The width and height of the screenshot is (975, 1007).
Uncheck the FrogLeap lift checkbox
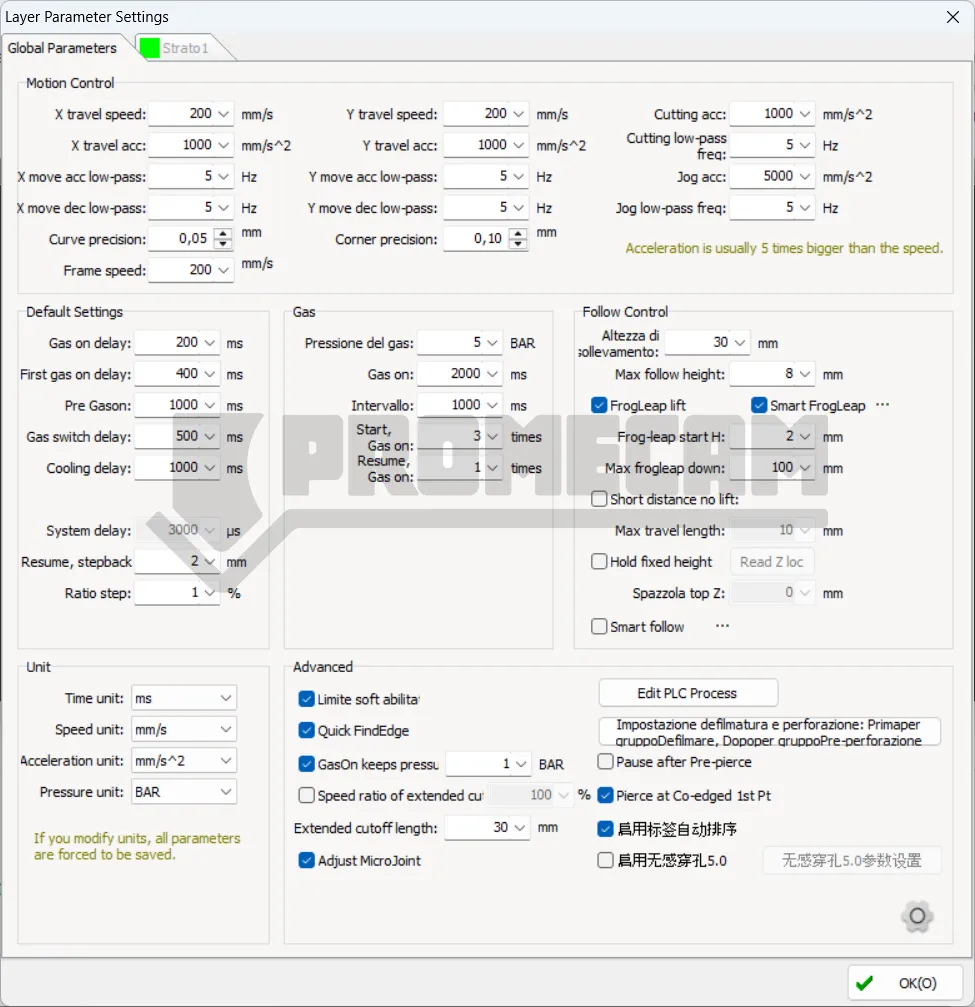coord(600,405)
